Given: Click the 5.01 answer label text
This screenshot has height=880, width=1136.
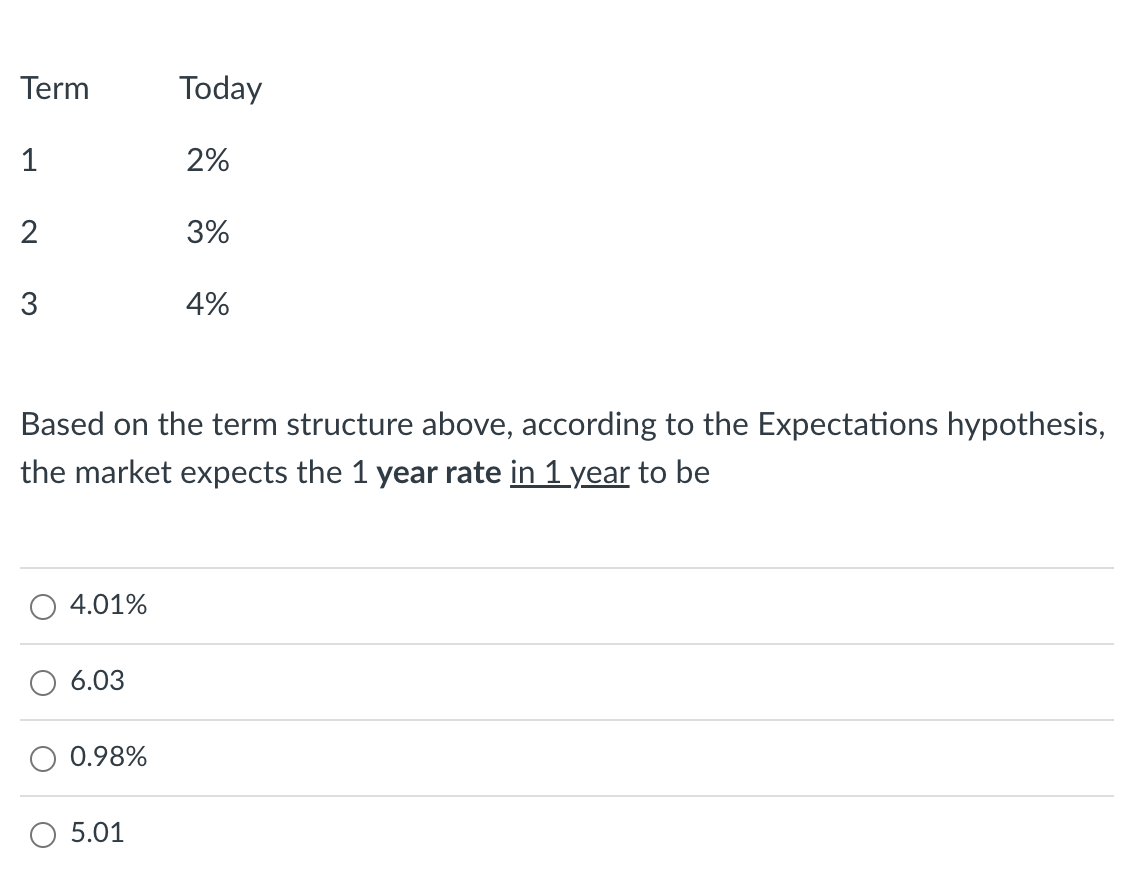Looking at the screenshot, I should pyautogui.click(x=96, y=833).
